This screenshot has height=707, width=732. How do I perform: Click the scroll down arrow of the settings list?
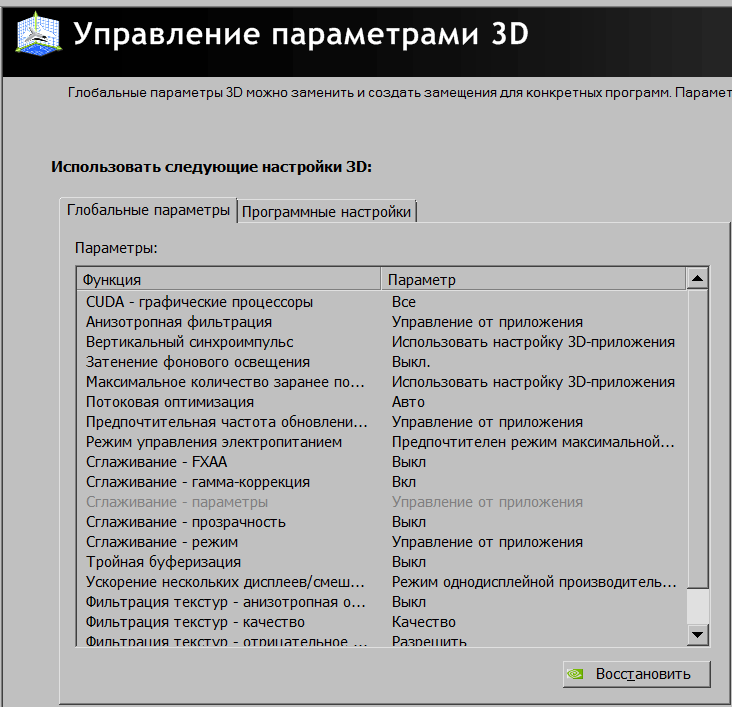[697, 634]
